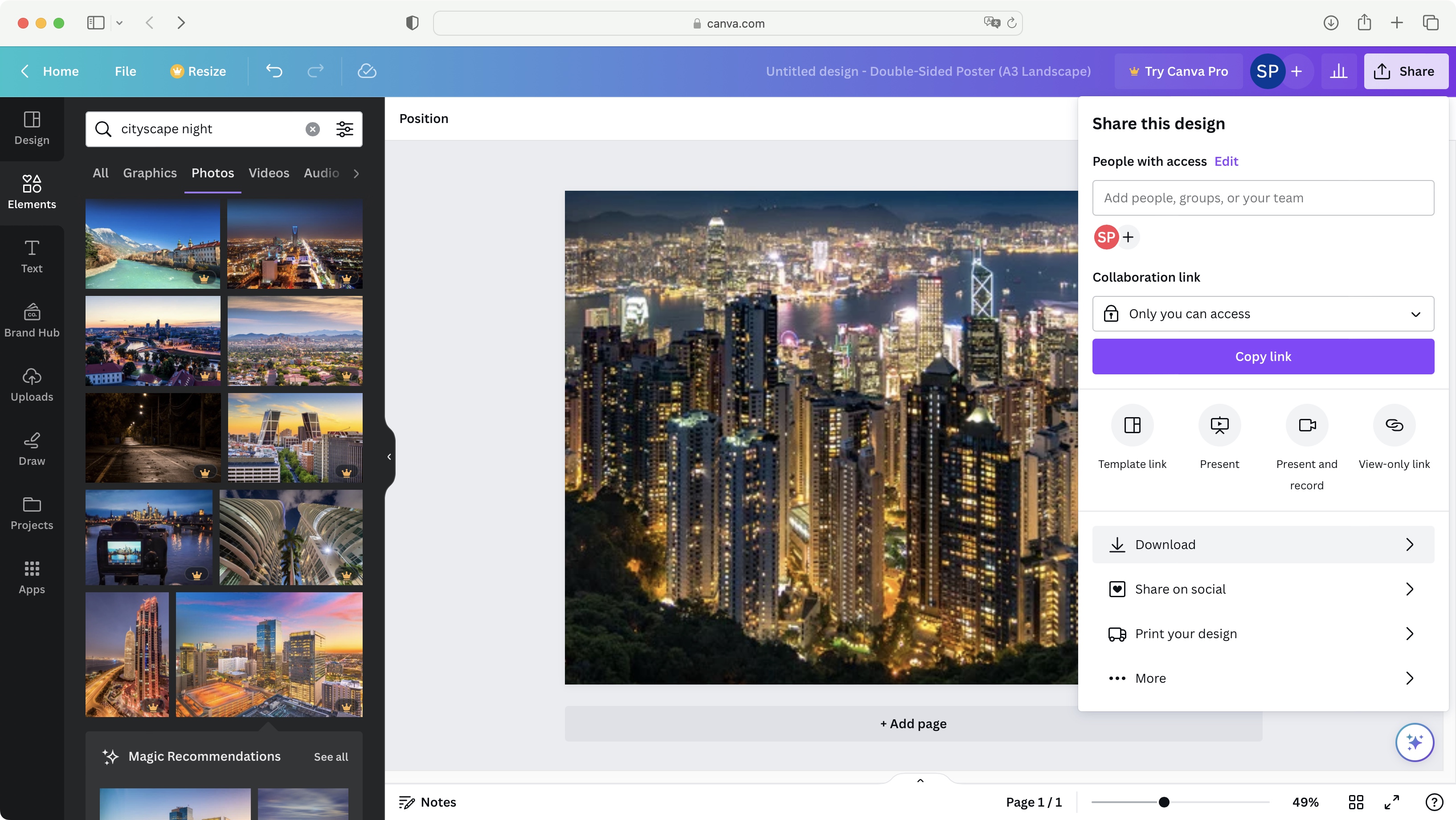Click the Copy link button
Image resolution: width=1456 pixels, height=820 pixels.
pos(1263,356)
